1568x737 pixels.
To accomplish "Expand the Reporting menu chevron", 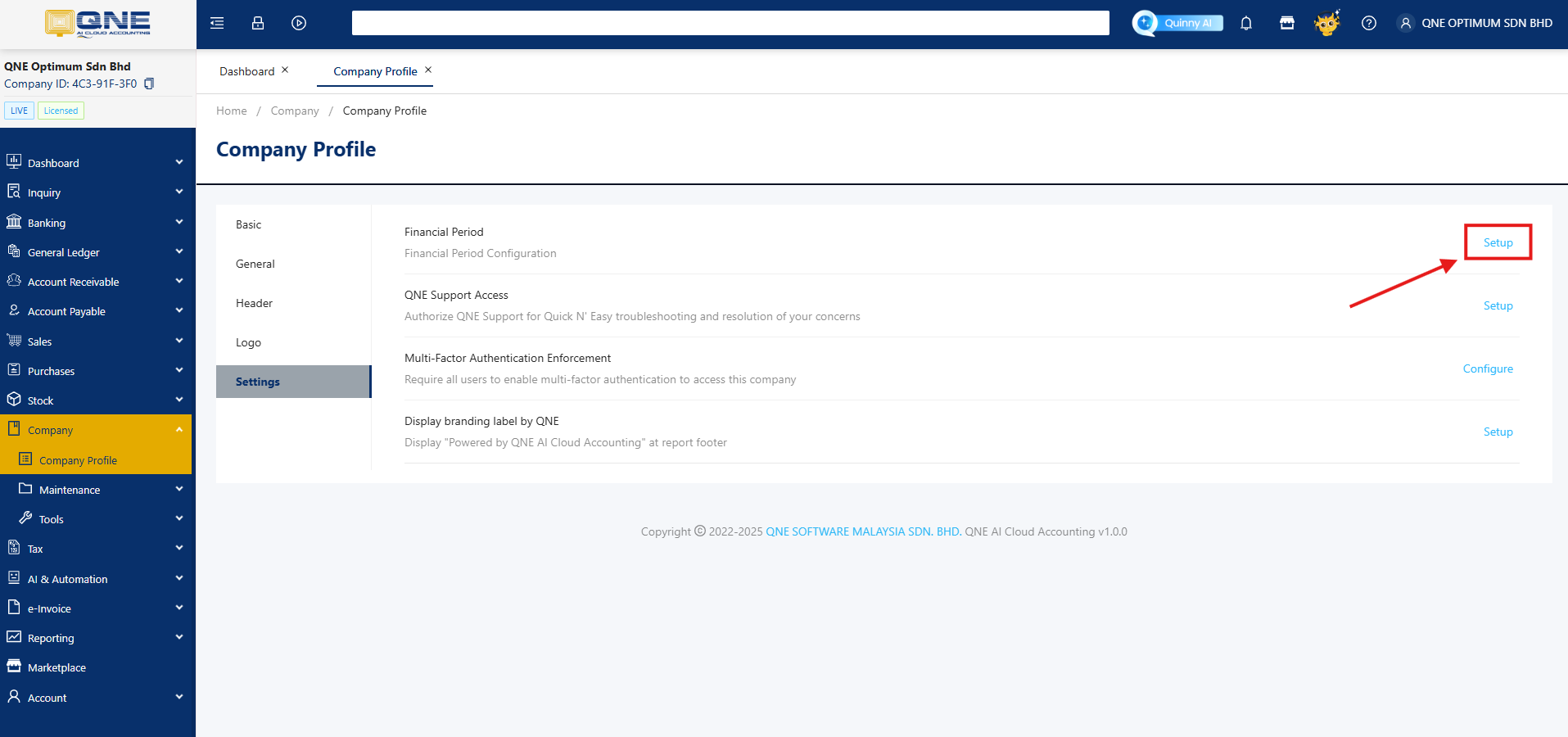I will (179, 637).
